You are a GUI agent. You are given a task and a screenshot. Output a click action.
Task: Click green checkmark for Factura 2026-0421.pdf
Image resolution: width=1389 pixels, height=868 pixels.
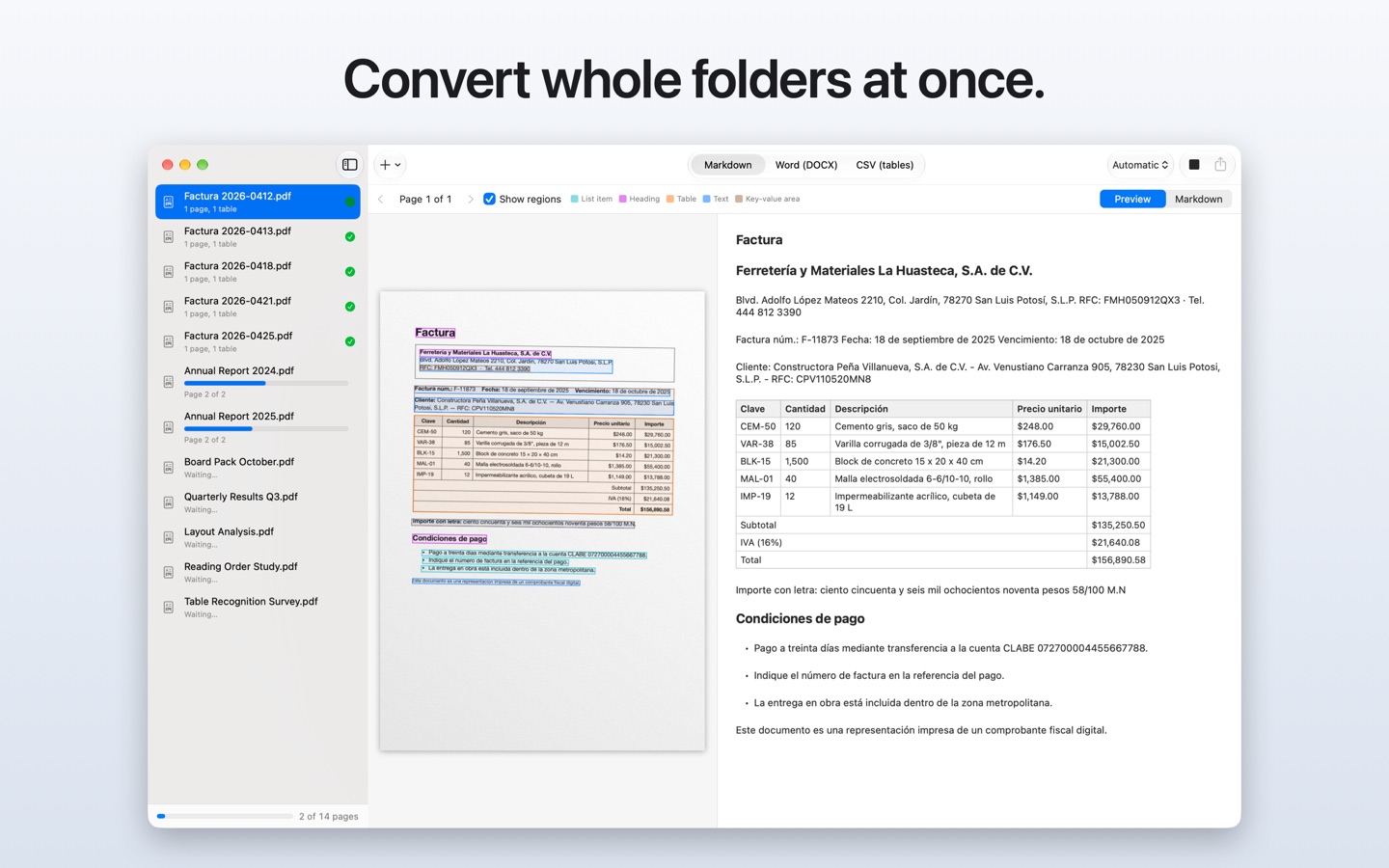[x=350, y=307]
